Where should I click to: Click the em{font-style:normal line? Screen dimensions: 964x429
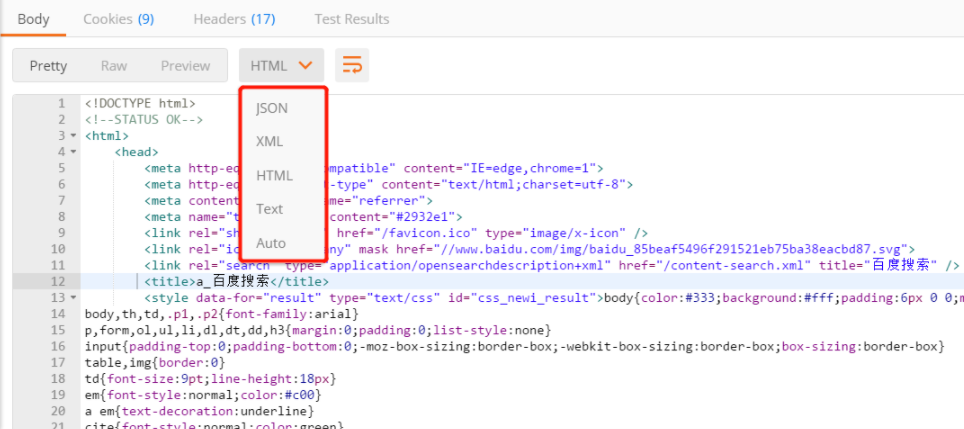(x=203, y=395)
